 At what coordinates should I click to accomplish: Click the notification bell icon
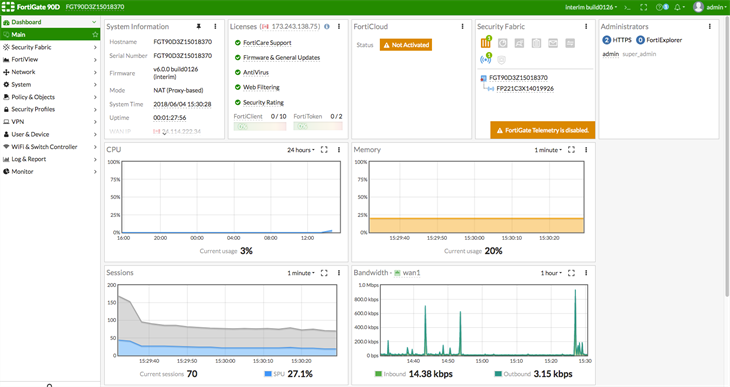677,7
